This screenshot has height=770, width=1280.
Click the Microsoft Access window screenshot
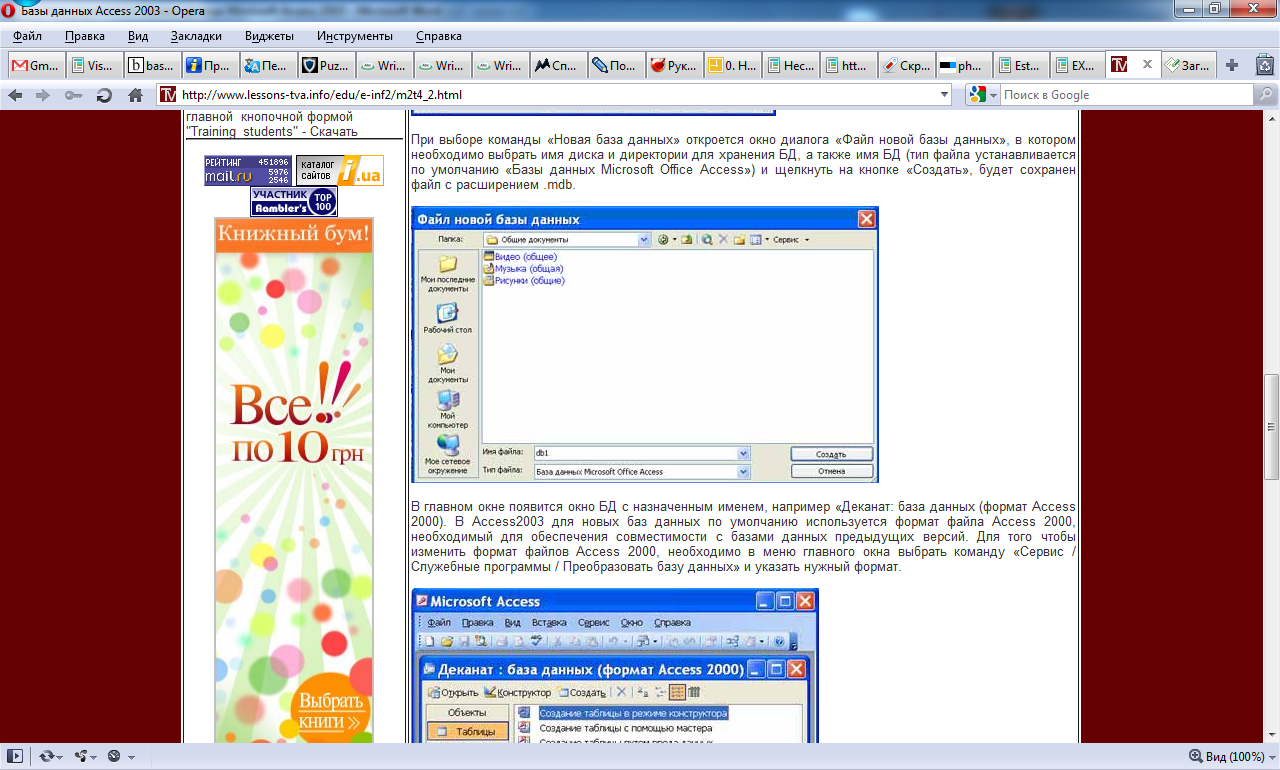[615, 666]
